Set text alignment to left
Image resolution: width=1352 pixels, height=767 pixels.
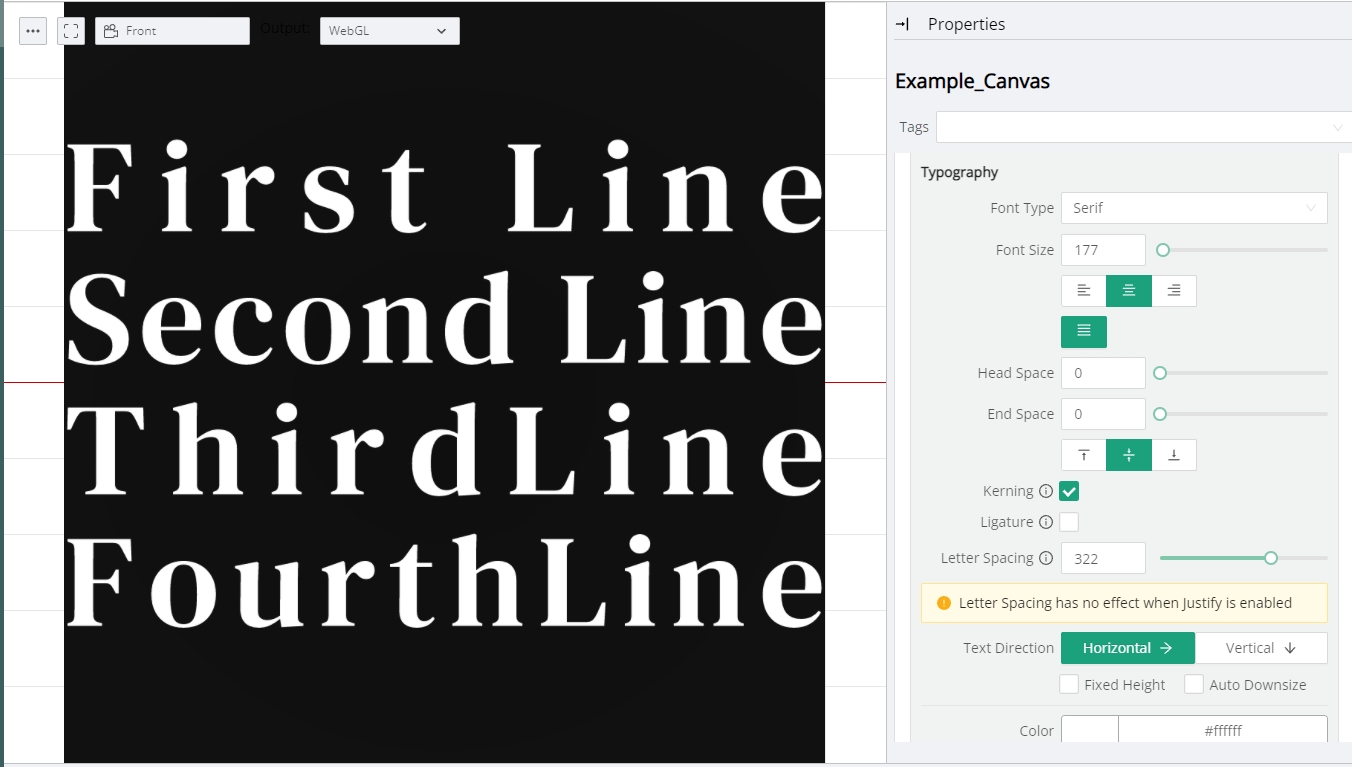click(x=1083, y=291)
